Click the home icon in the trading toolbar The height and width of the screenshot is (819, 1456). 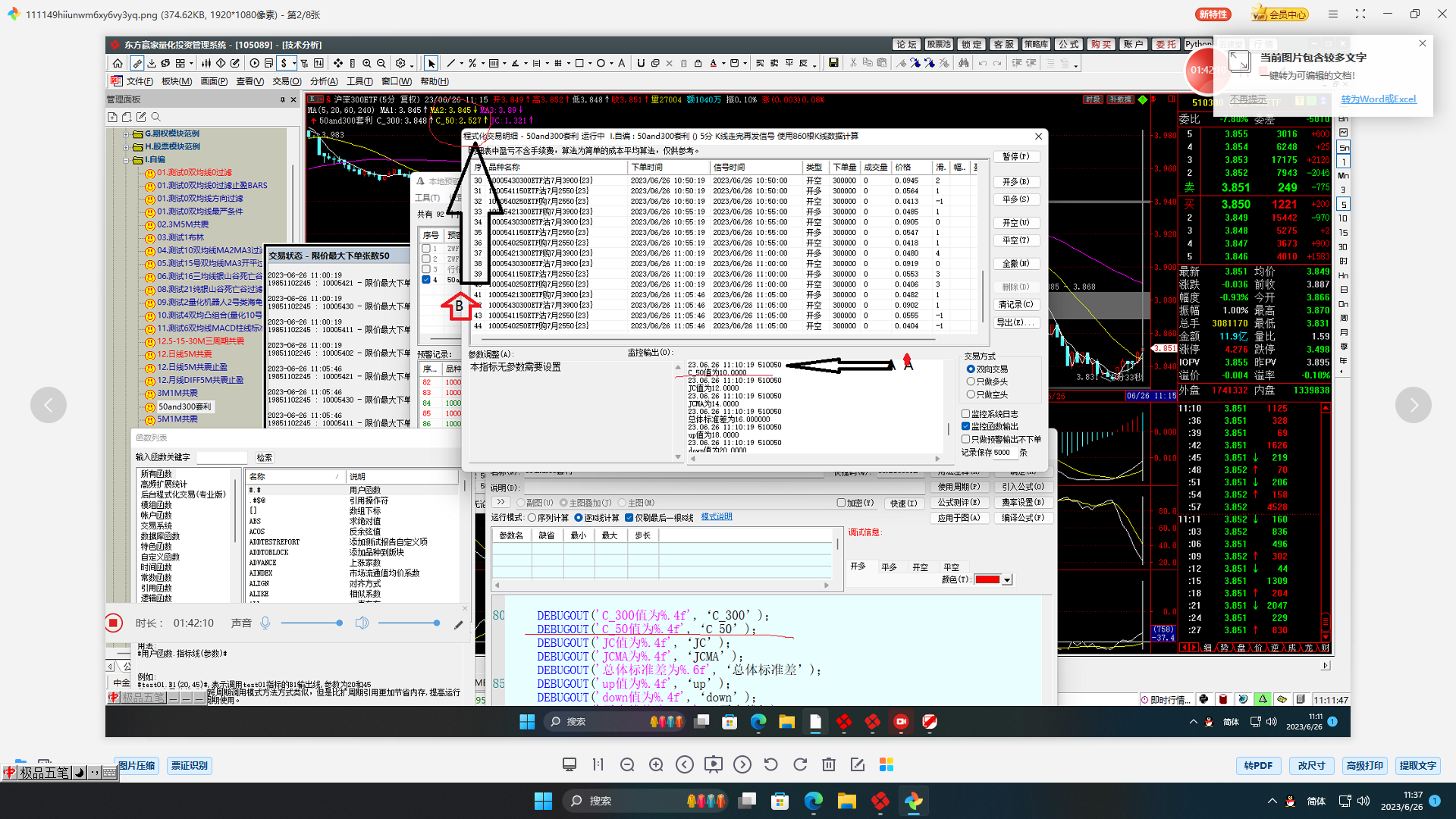click(118, 64)
